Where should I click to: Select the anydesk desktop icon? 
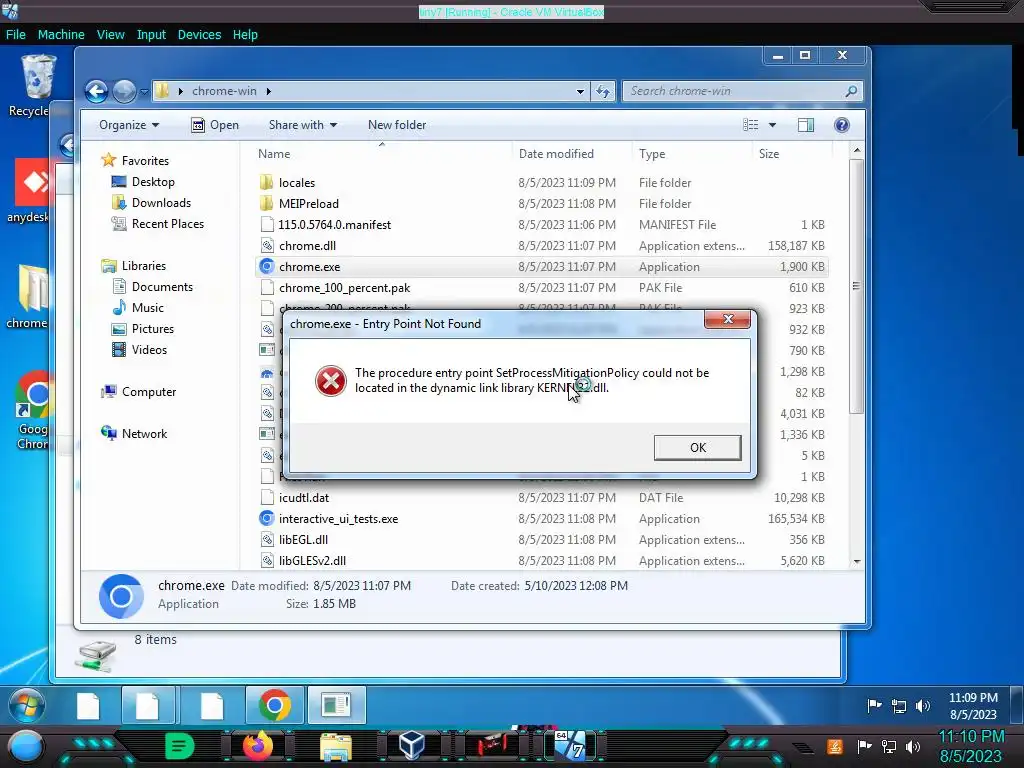(x=29, y=191)
